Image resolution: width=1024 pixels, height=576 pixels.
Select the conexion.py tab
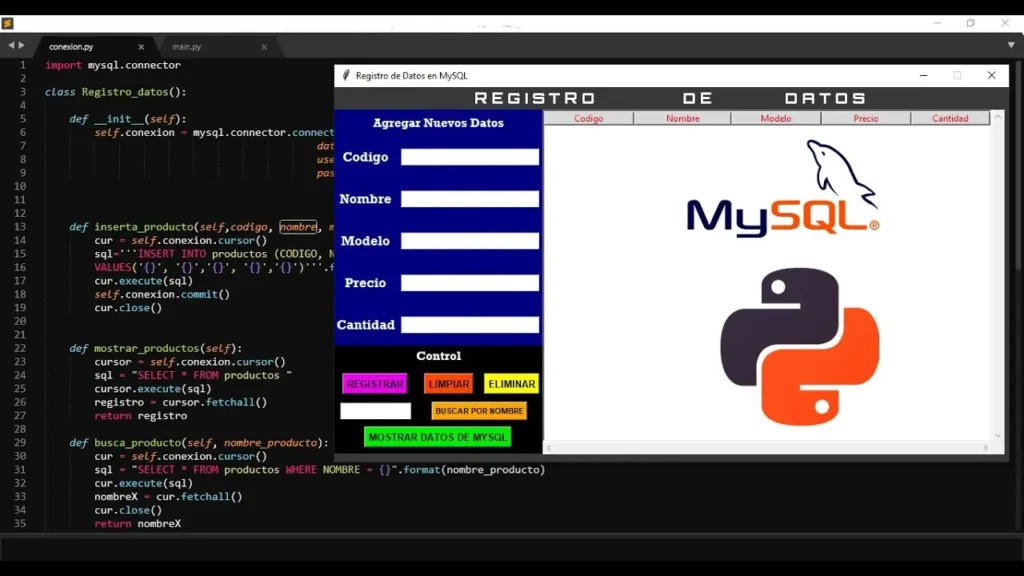tap(72, 47)
